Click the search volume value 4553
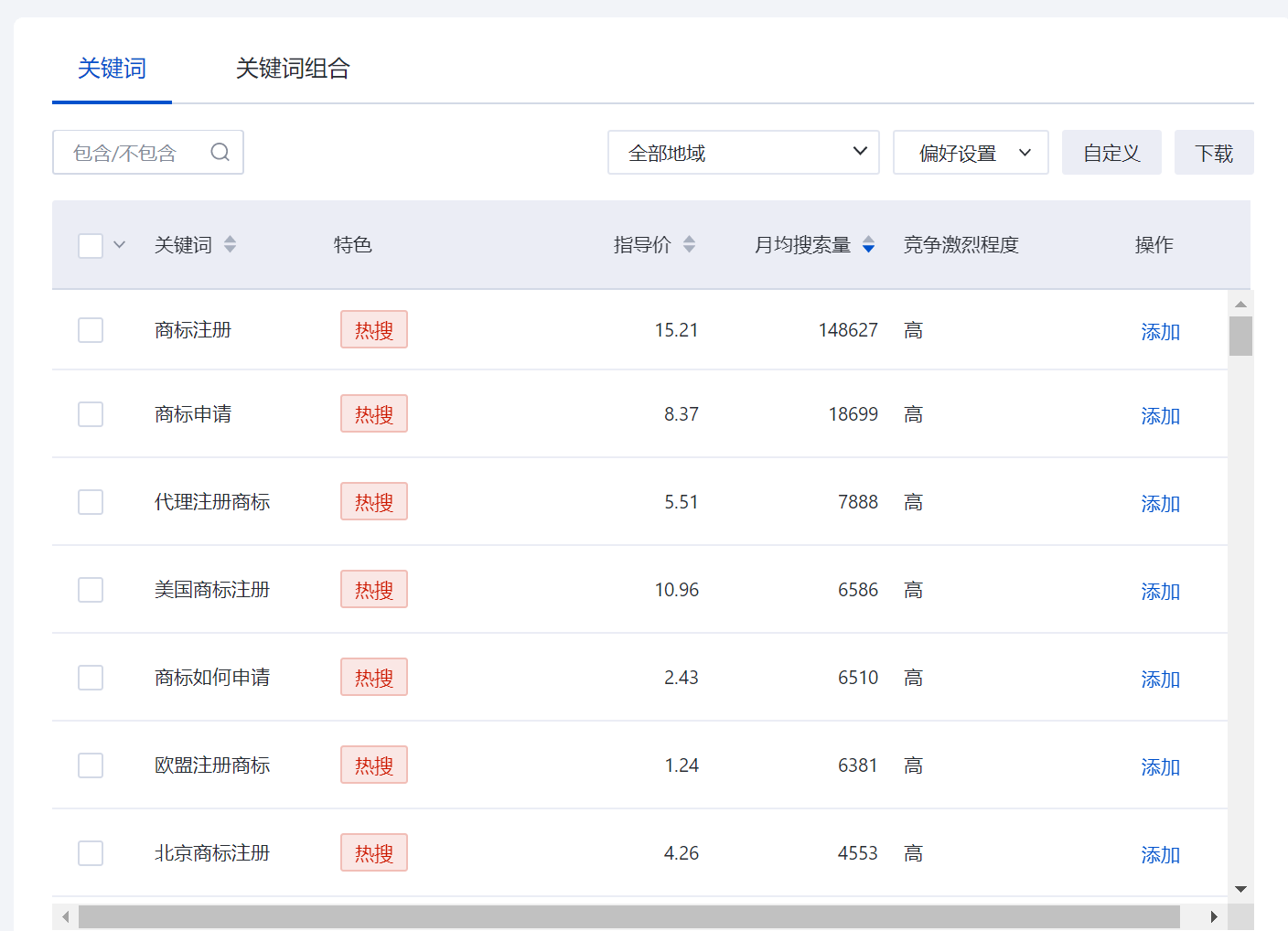Screen dimensions: 1288x931 click(858, 853)
